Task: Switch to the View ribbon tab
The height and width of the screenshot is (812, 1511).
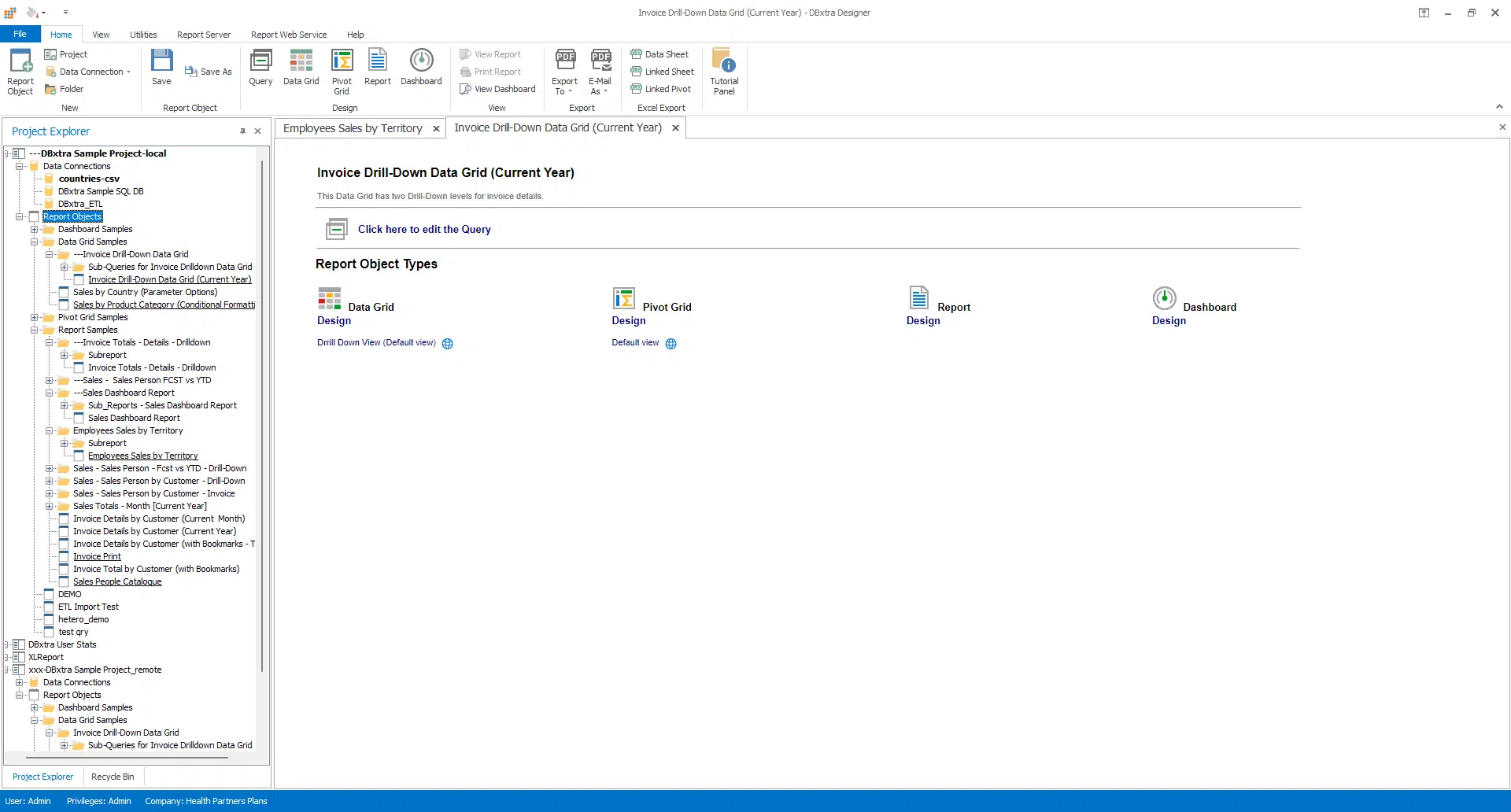Action: (x=101, y=35)
